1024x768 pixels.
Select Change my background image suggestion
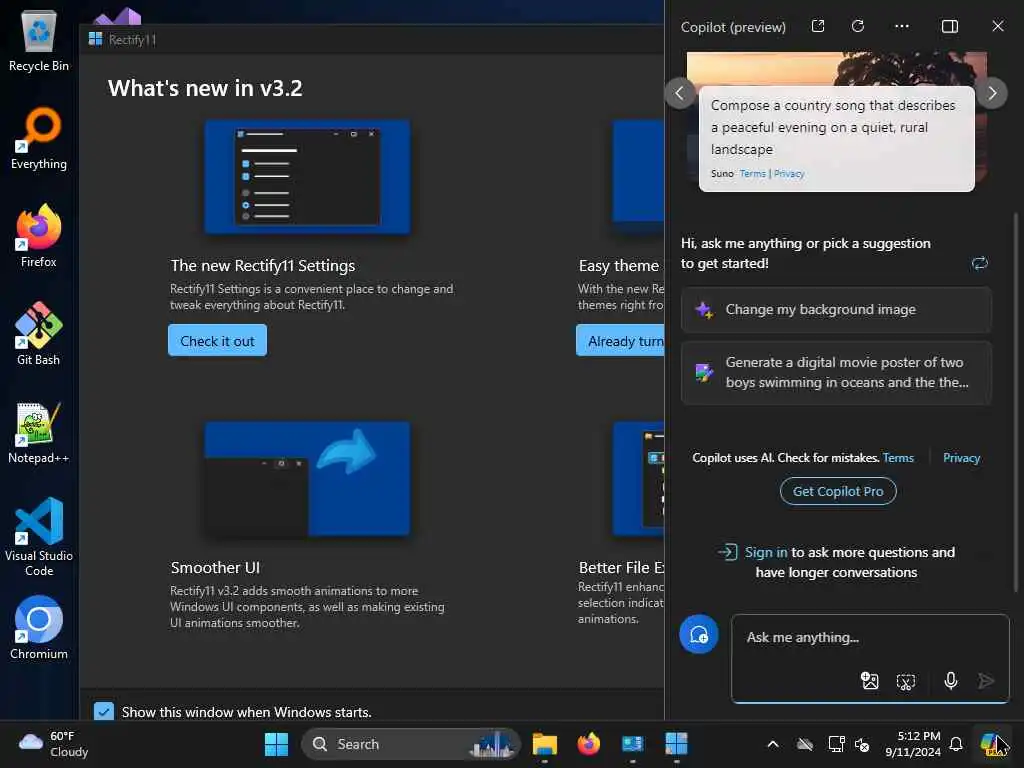(837, 310)
